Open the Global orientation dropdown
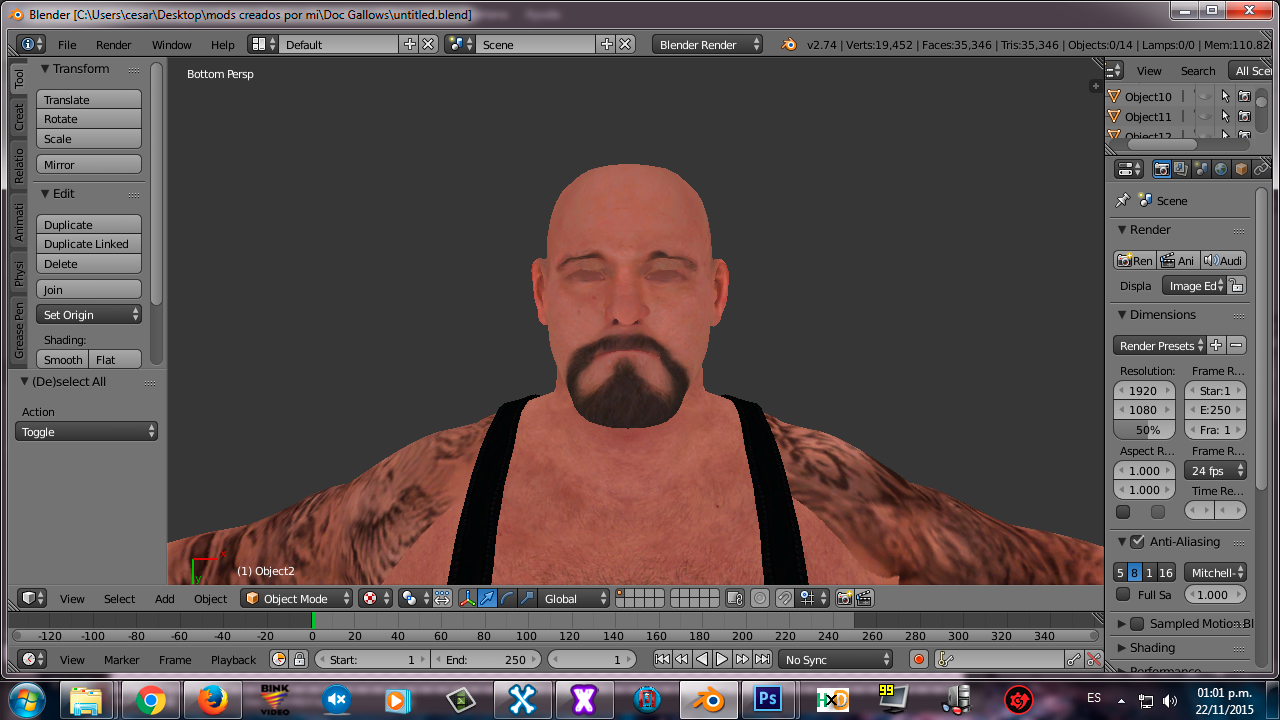The width and height of the screenshot is (1280, 720). (574, 598)
